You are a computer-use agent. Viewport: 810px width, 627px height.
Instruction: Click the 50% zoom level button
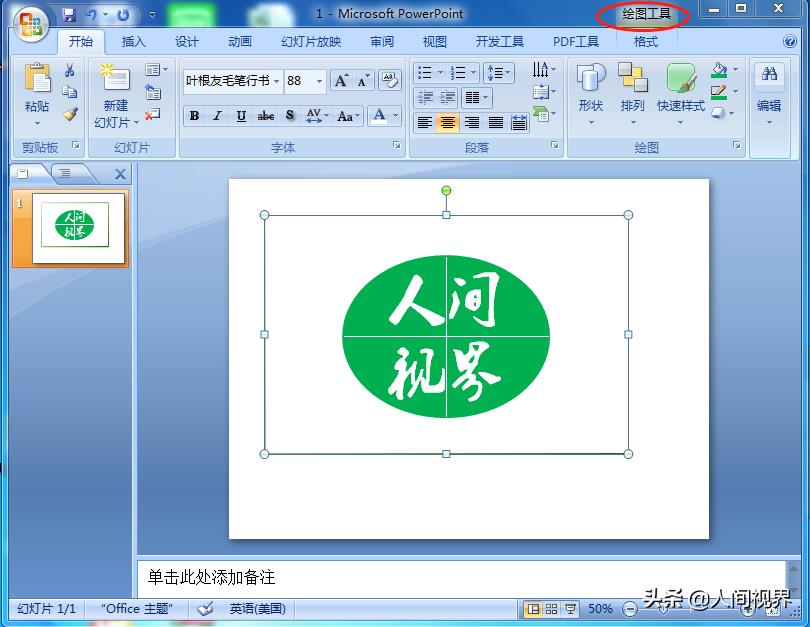[x=600, y=608]
